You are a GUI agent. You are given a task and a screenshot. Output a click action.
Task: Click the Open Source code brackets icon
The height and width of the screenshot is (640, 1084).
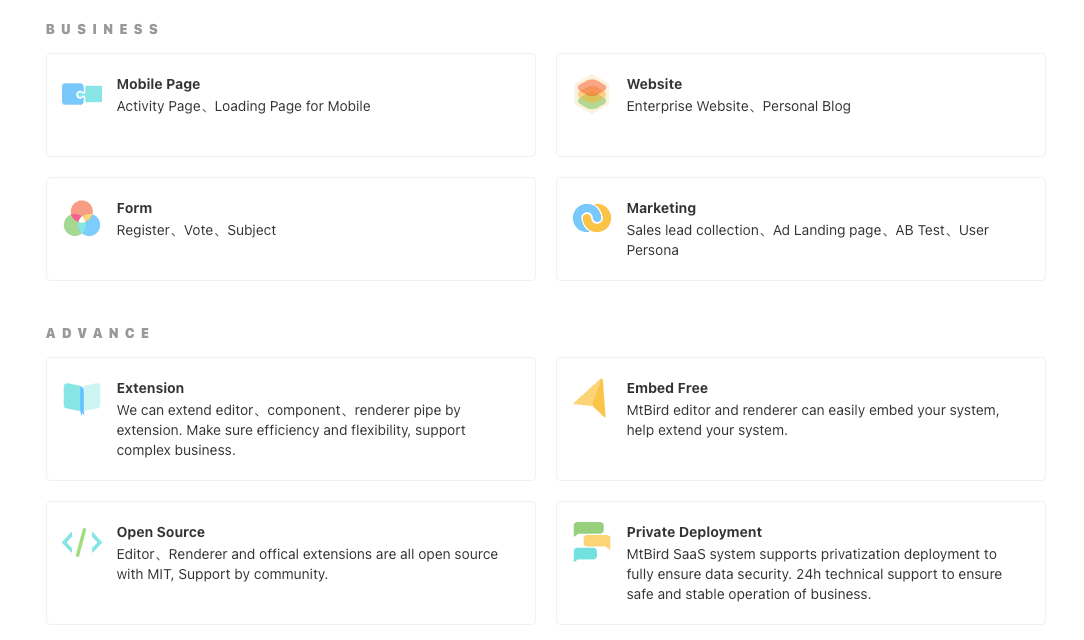point(82,542)
